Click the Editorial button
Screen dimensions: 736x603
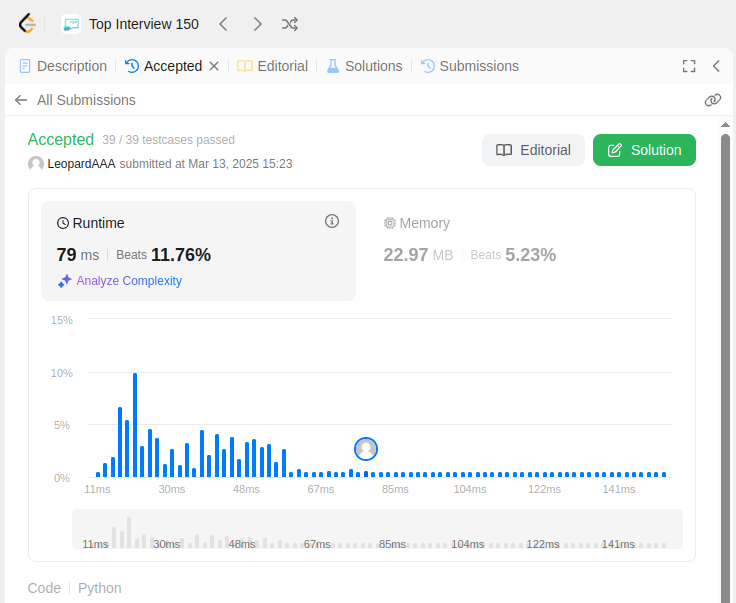[x=533, y=150]
